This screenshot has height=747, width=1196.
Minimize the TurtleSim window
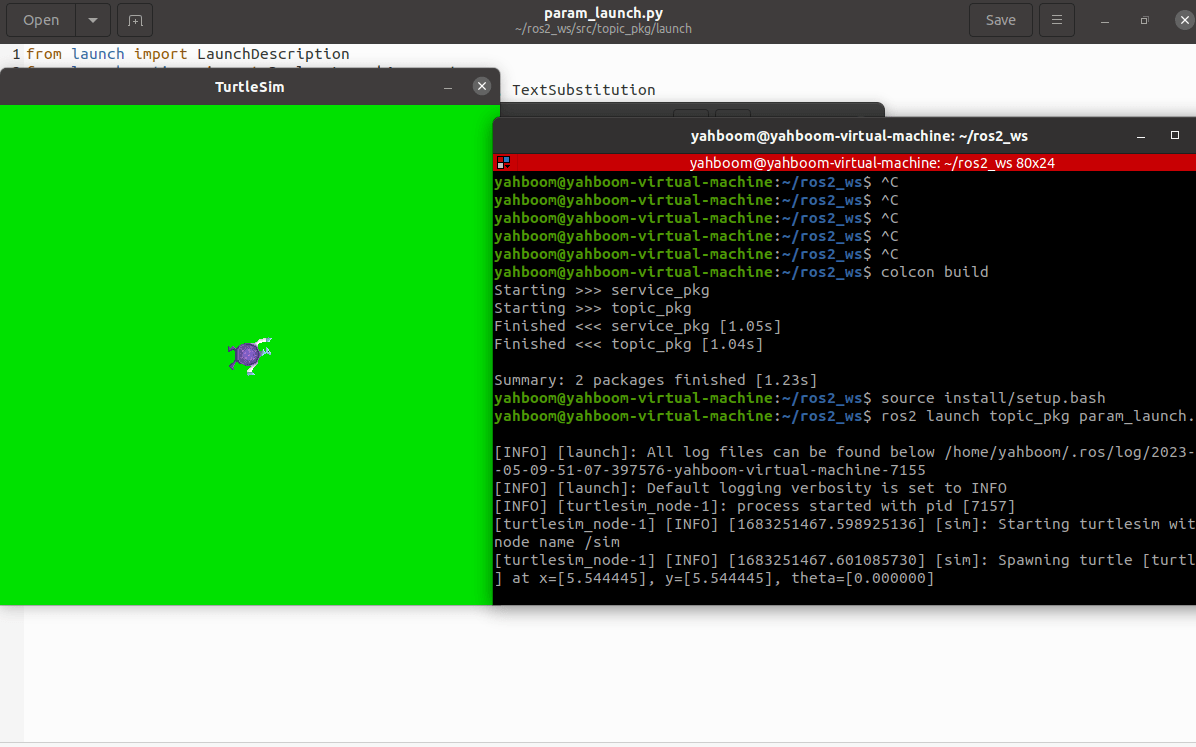pos(448,87)
